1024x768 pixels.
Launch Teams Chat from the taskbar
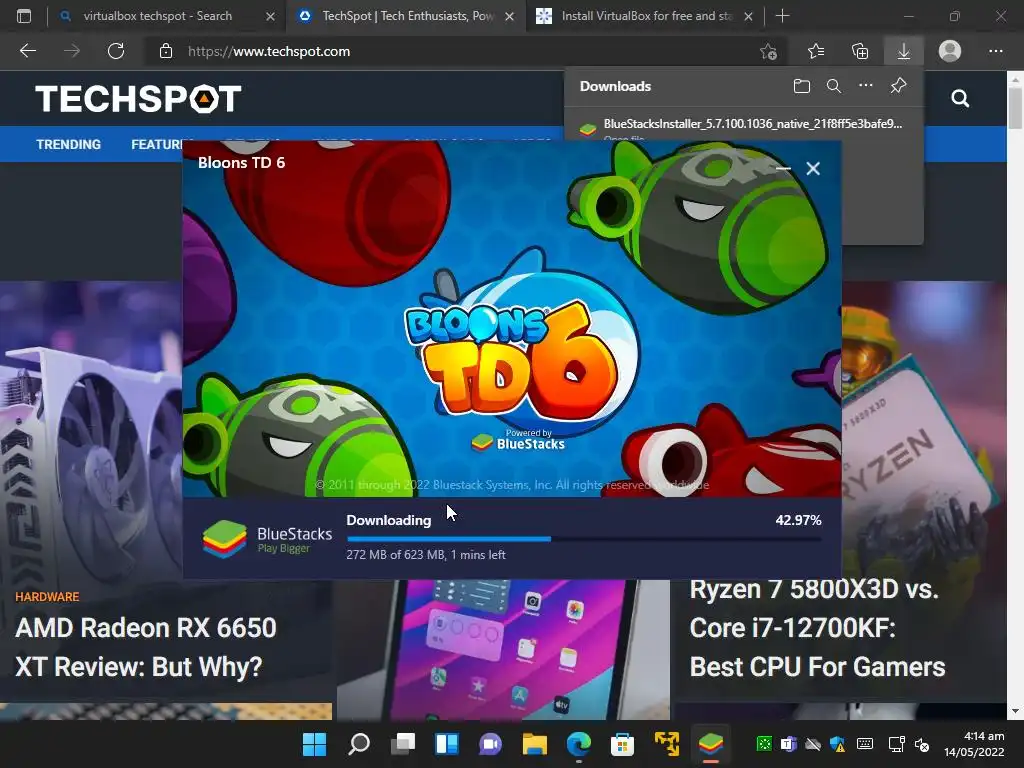click(490, 743)
